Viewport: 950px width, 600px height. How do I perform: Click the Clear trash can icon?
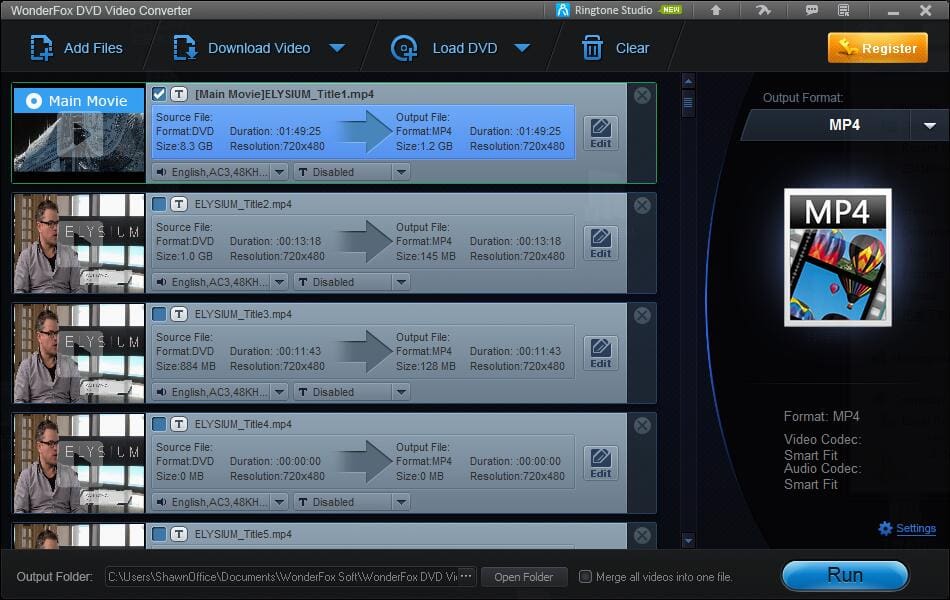592,48
